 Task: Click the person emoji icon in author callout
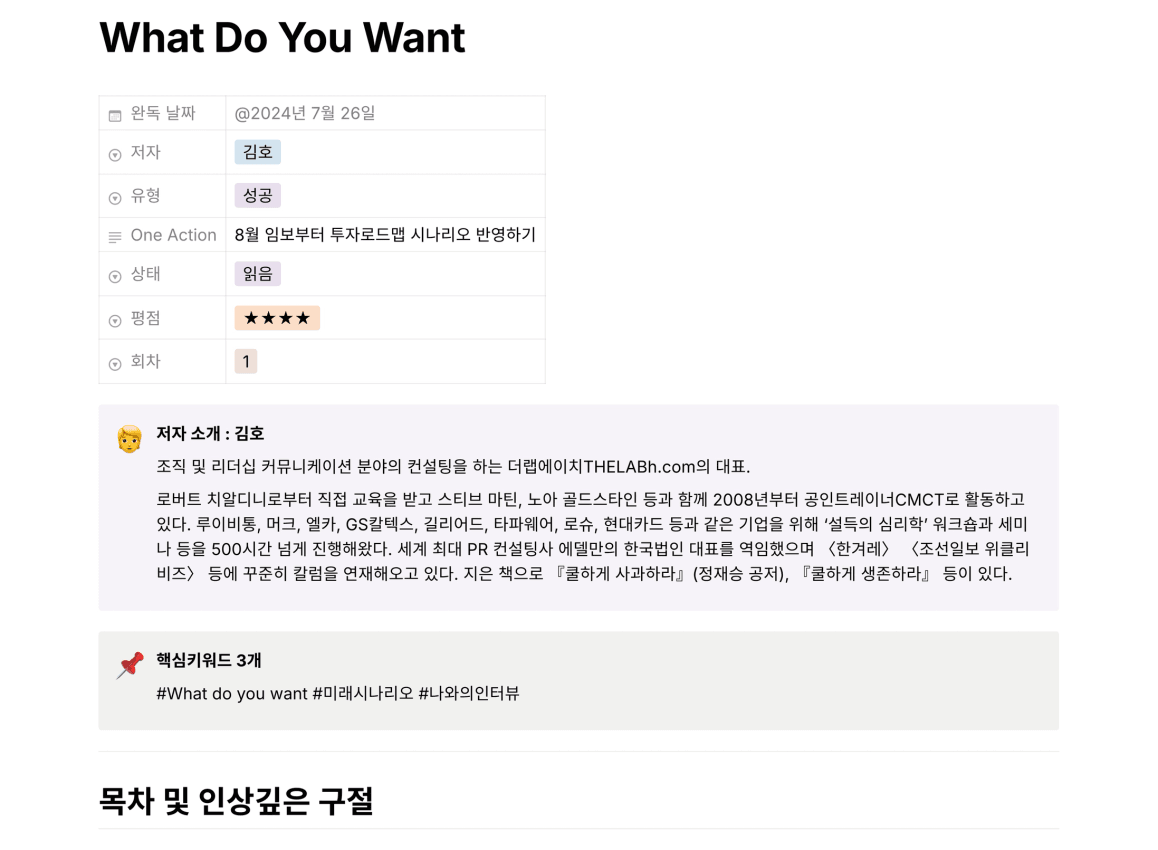pos(129,439)
